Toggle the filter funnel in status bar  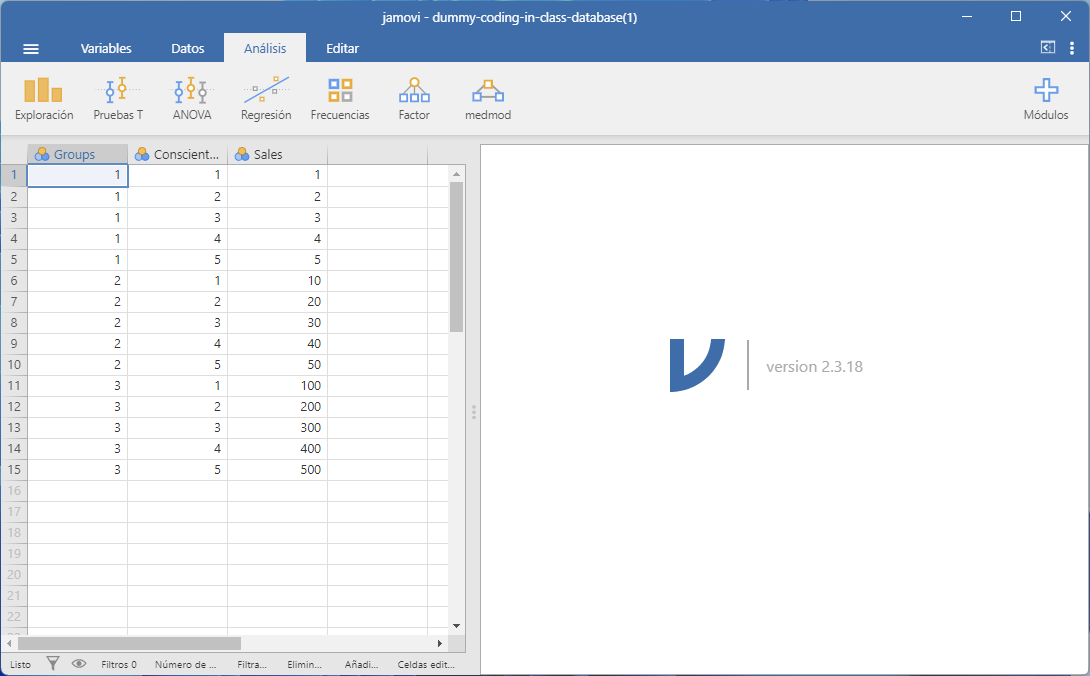[53, 663]
